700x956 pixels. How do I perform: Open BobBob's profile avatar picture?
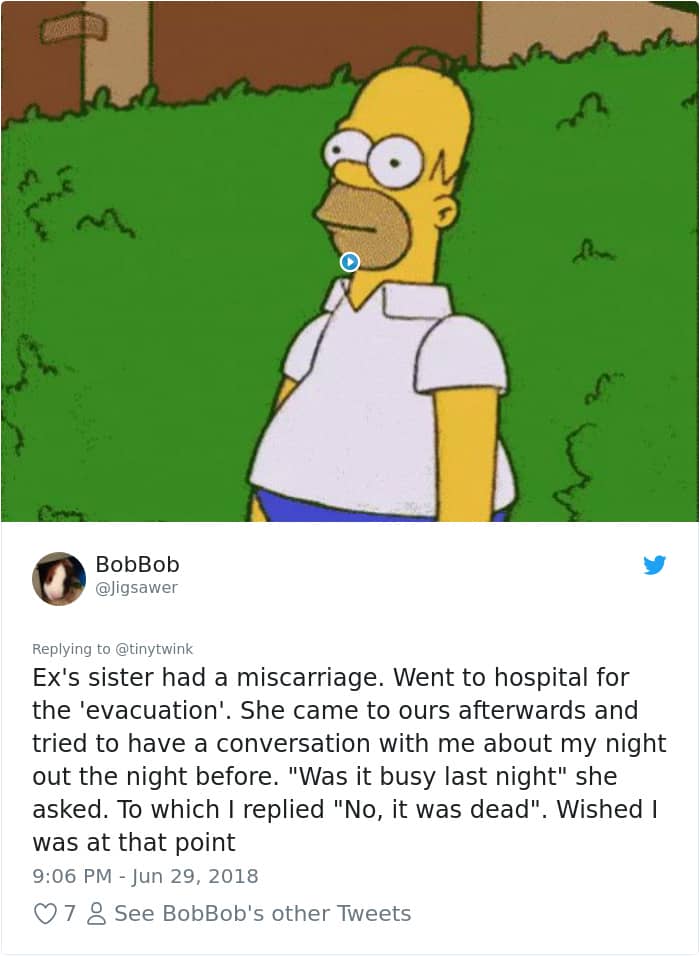(x=59, y=579)
